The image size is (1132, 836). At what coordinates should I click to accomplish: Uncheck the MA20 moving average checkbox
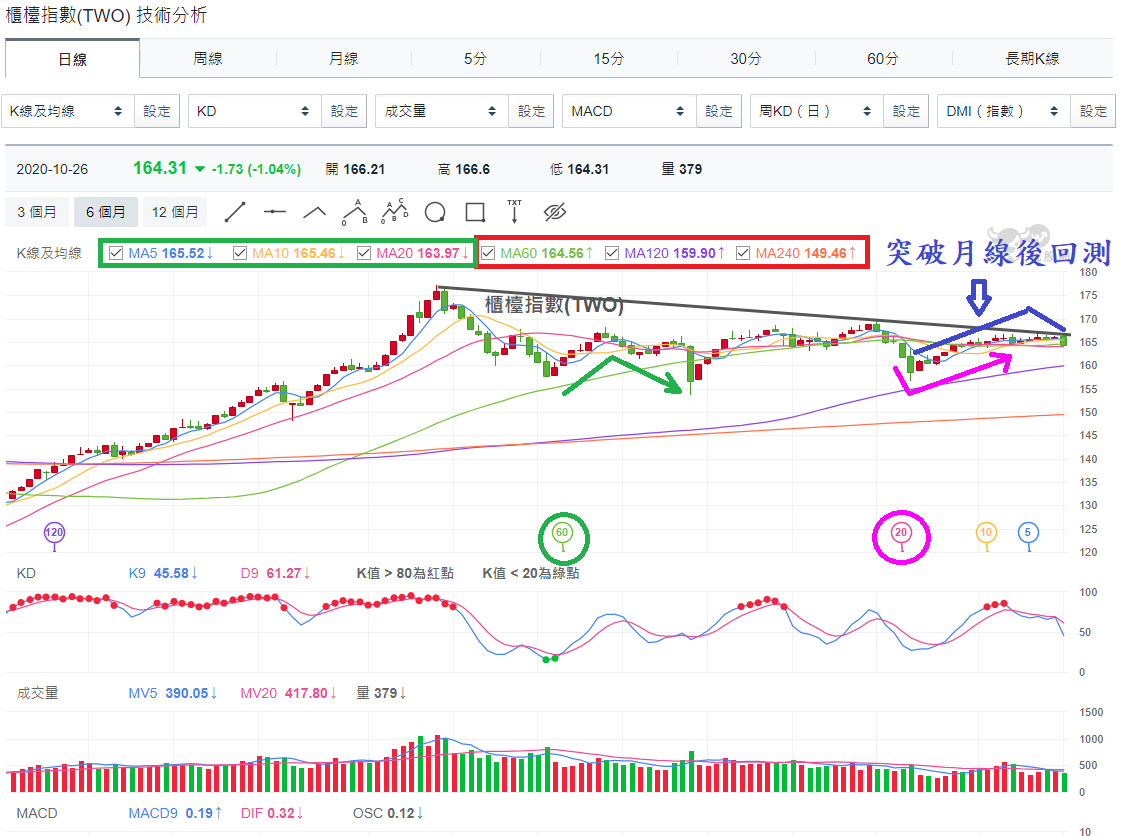pos(364,253)
